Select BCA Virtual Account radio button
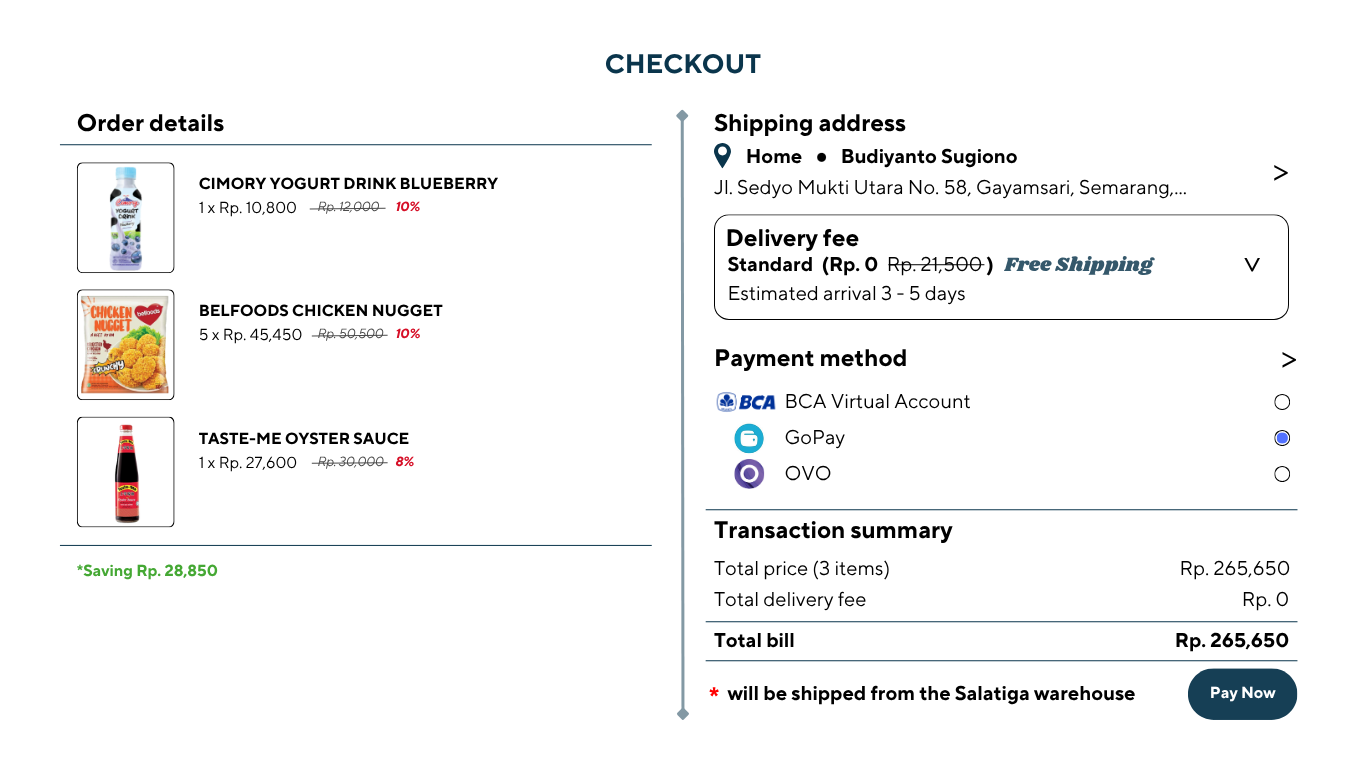Viewport: 1366px width, 768px height. point(1282,402)
